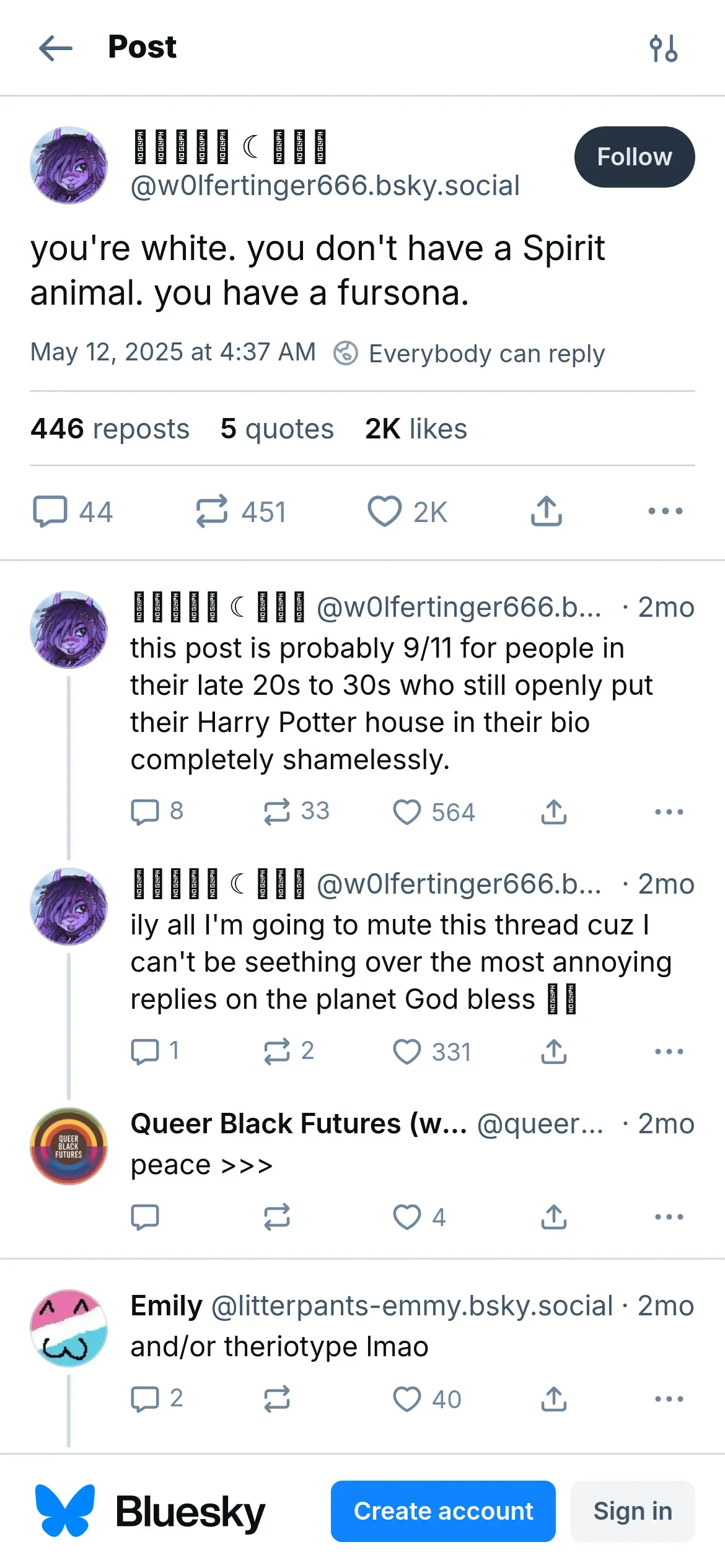The width and height of the screenshot is (725, 1568).
Task: Like the Harry Potter house reply
Action: tap(407, 812)
